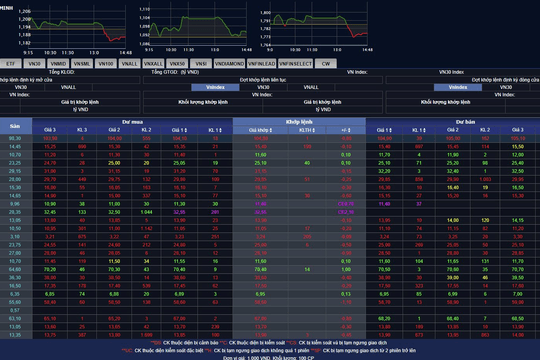The height and width of the screenshot is (360, 540).
Task: Click the KL 2 header under Dư bán
Action: coord(485,130)
